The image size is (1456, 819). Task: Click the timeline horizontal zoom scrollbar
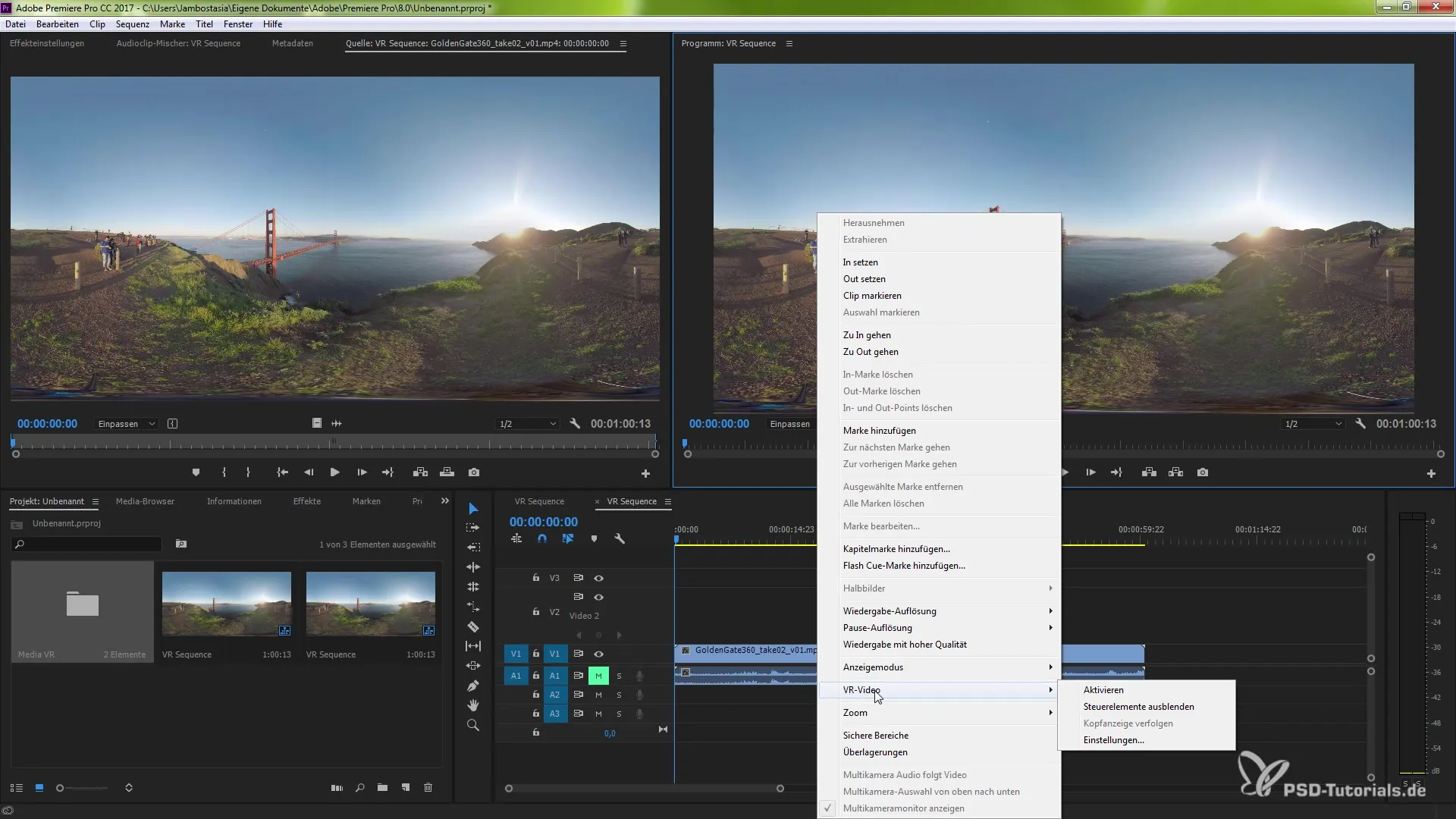click(x=645, y=789)
